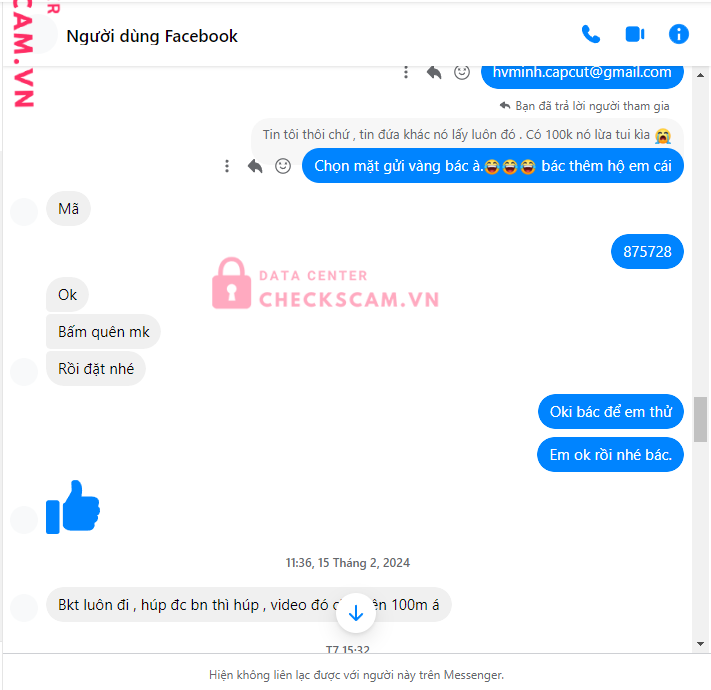This screenshot has height=690, width=711.
Task: Click the 'Người dùng Facebook' name header
Action: [152, 36]
